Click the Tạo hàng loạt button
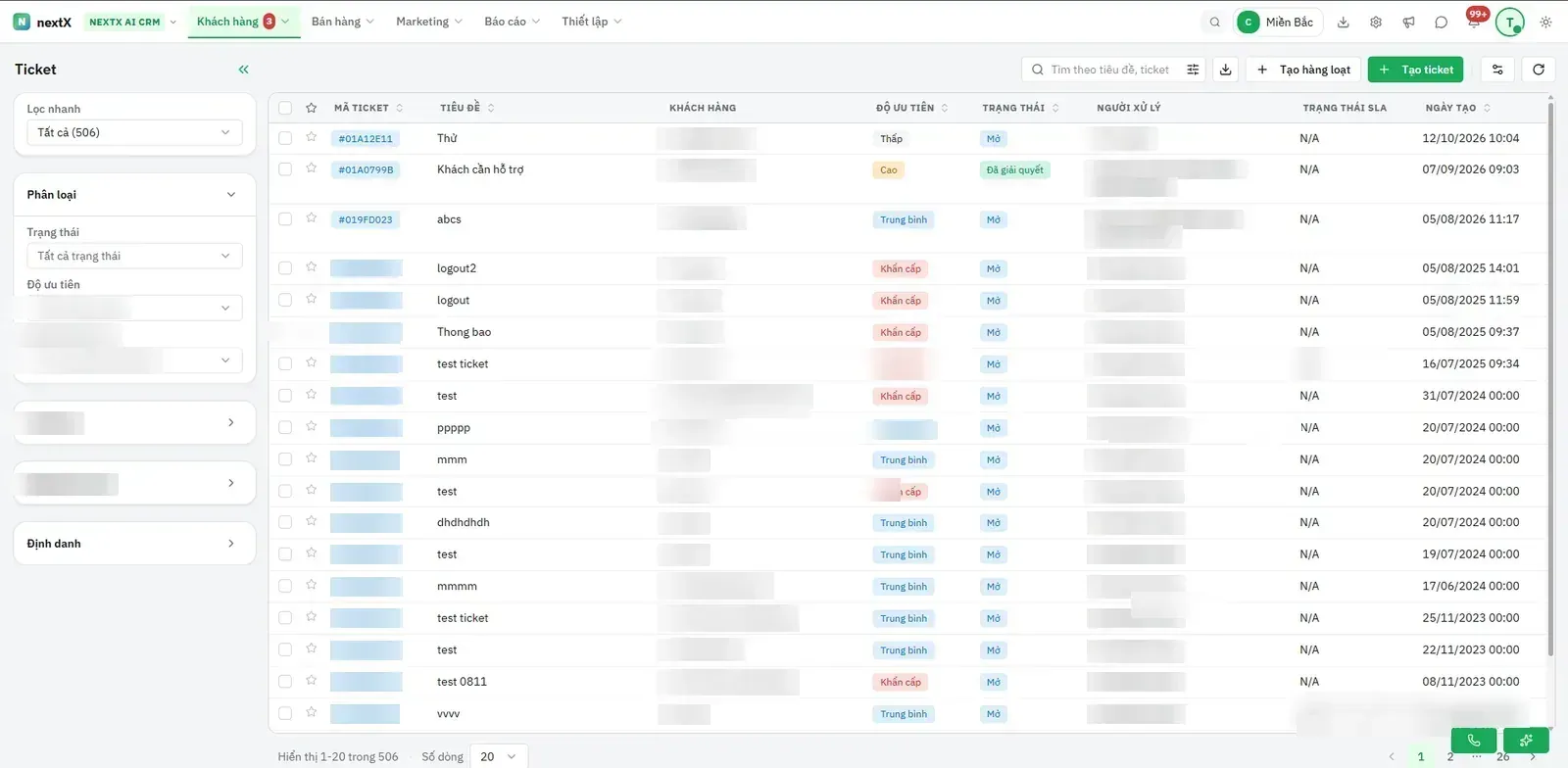The width and height of the screenshot is (1568, 768). coord(1303,70)
